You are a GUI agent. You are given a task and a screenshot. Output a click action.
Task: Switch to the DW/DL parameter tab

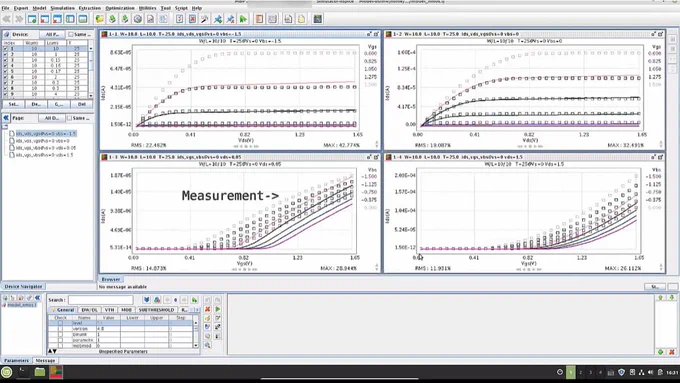89,310
